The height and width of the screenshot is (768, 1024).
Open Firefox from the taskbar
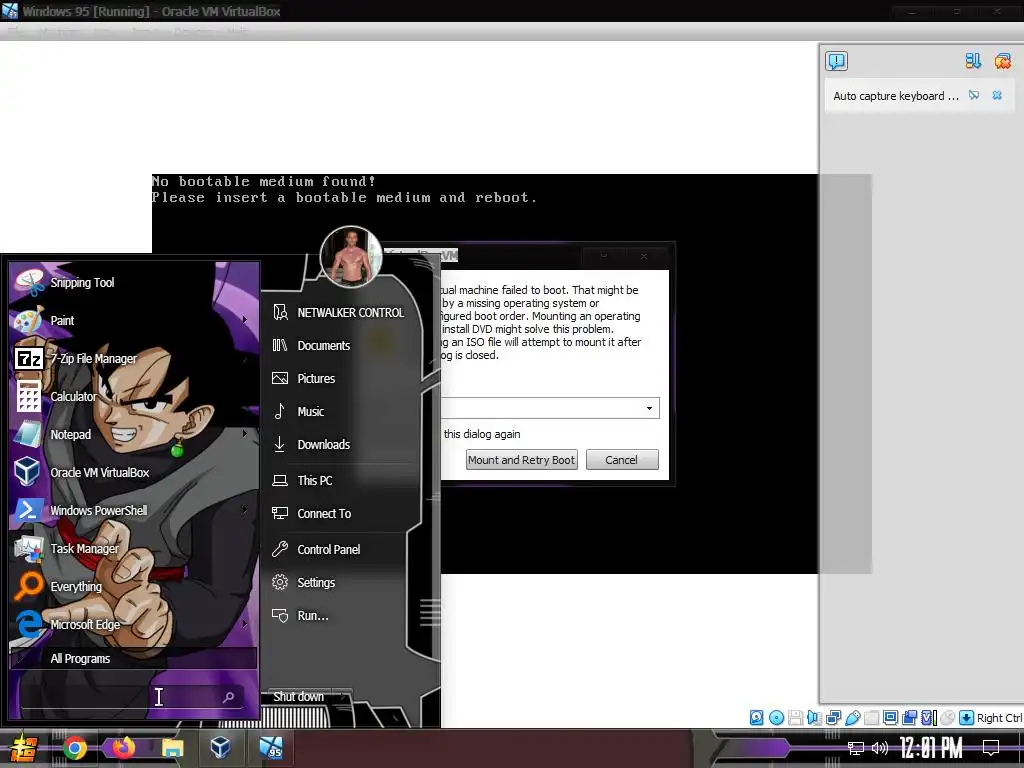pyautogui.click(x=123, y=748)
